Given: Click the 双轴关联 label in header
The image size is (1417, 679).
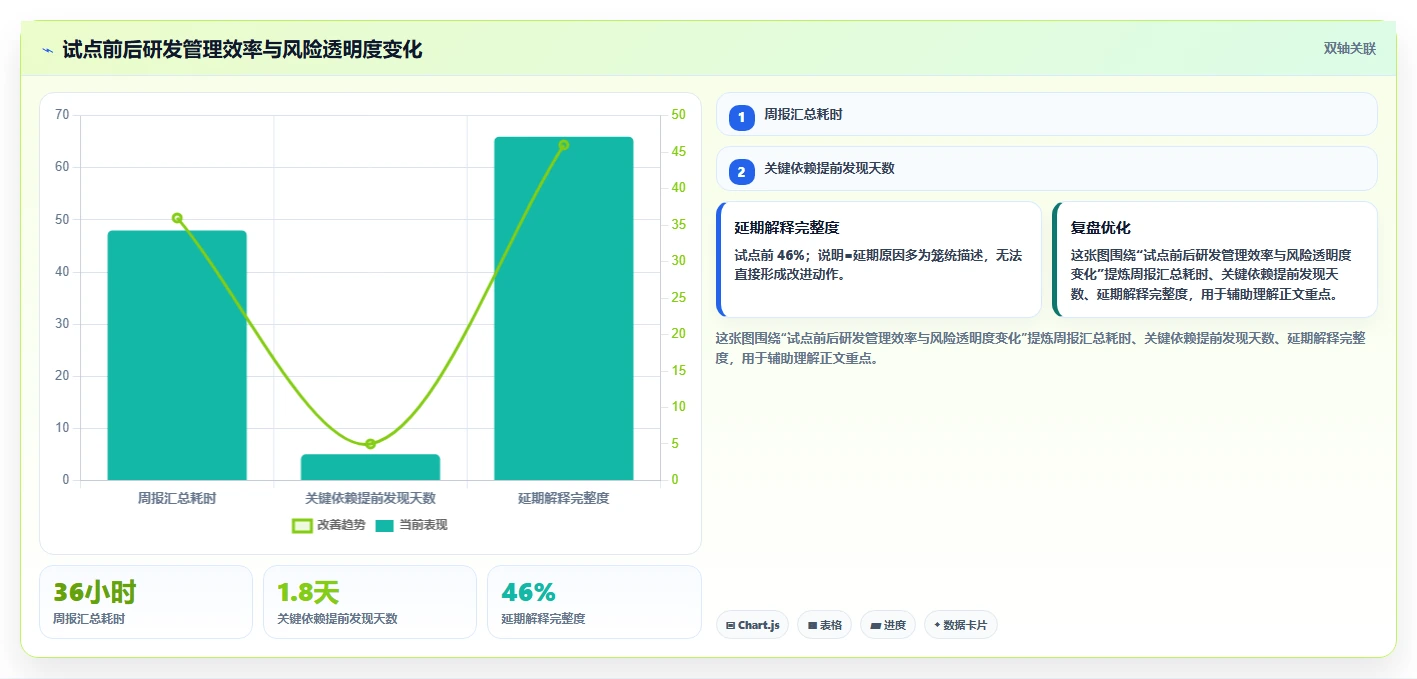Looking at the screenshot, I should [1350, 49].
